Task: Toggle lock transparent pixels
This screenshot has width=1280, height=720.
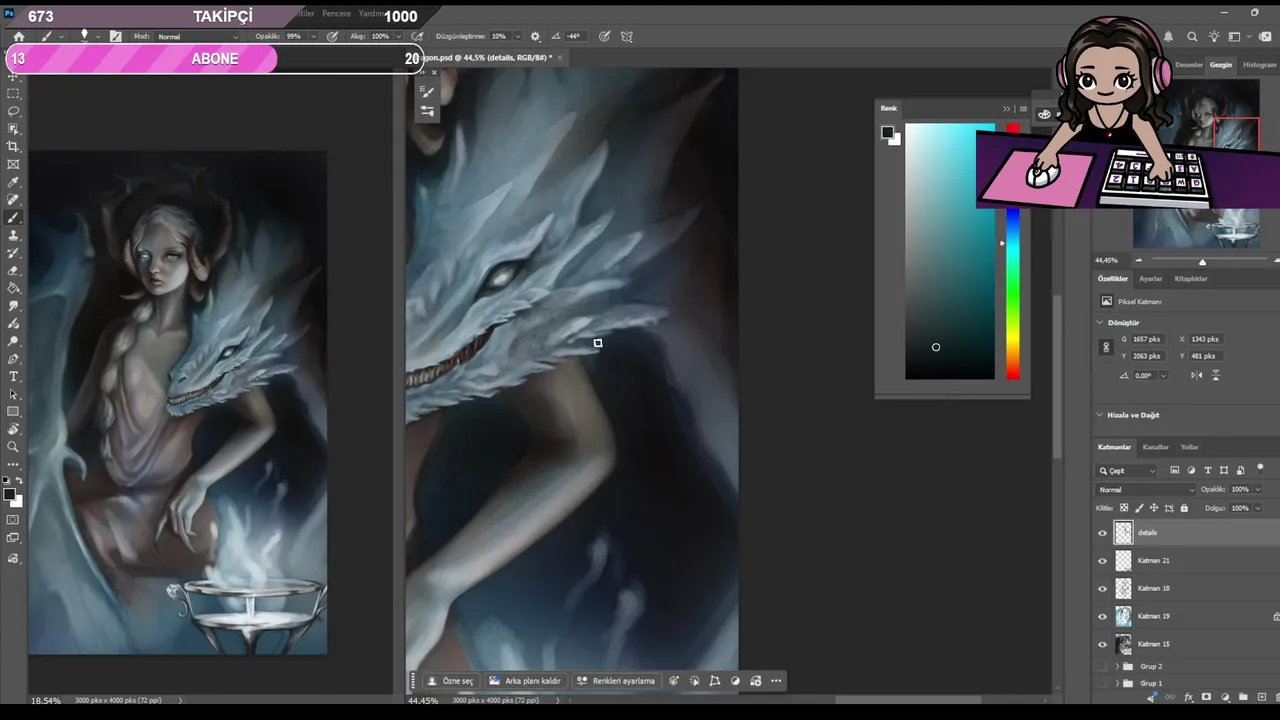Action: pos(1124,508)
